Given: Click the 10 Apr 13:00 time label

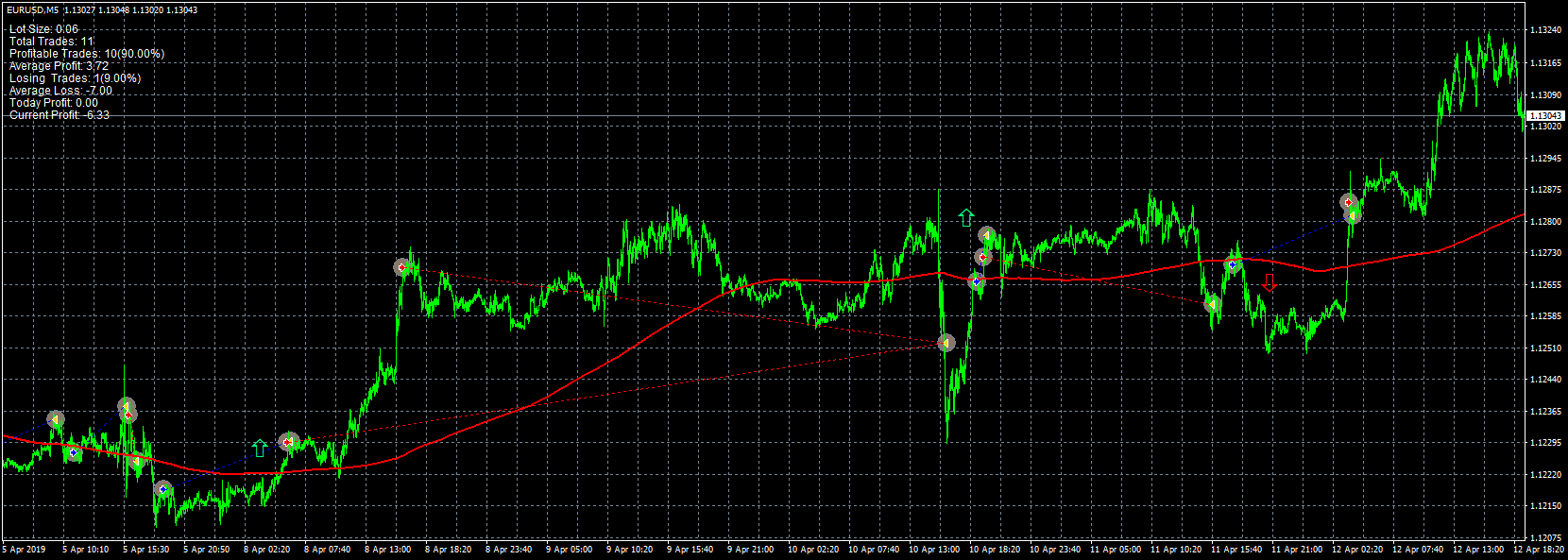Looking at the screenshot, I should (x=934, y=550).
